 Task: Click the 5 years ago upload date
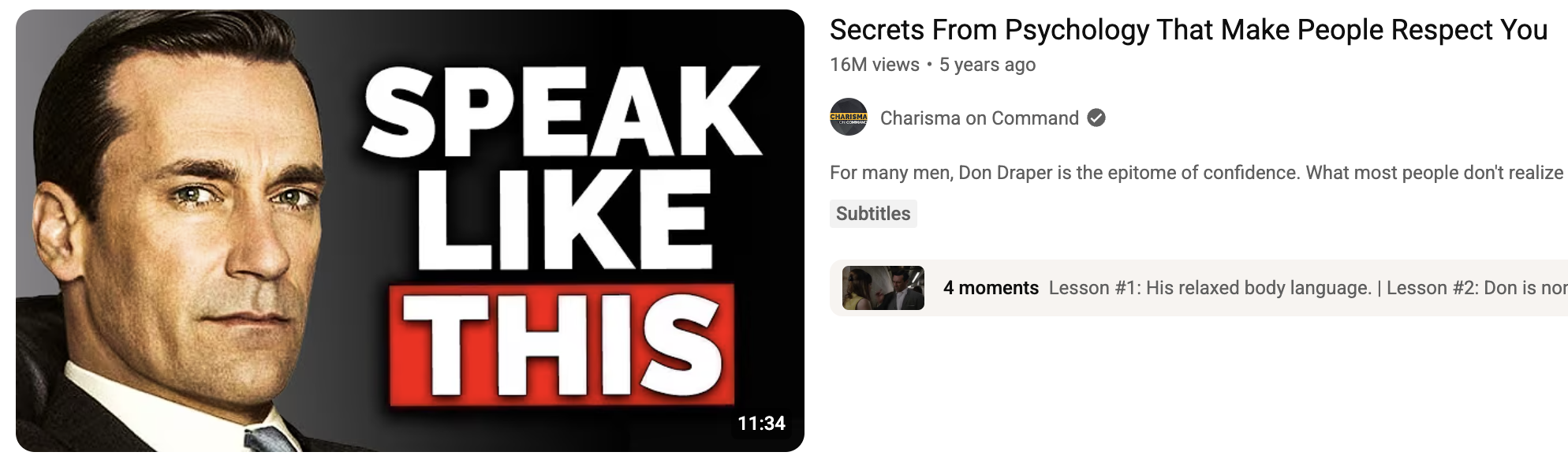pos(987,65)
